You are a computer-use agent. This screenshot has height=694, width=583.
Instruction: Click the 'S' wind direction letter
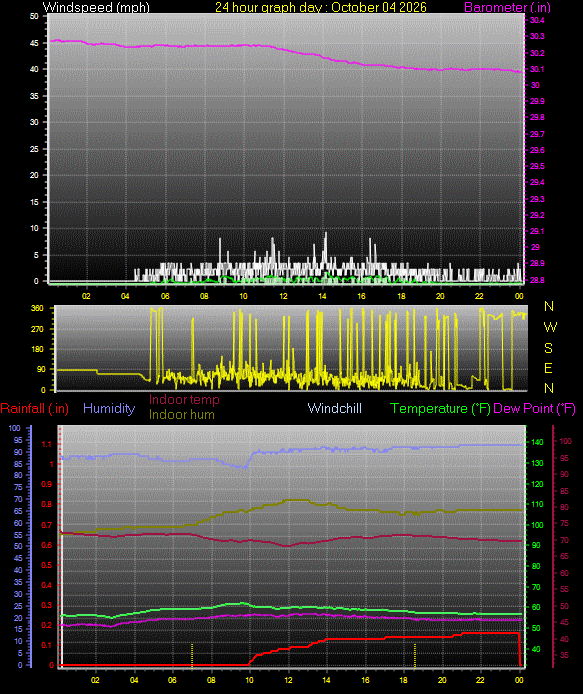pyautogui.click(x=548, y=348)
